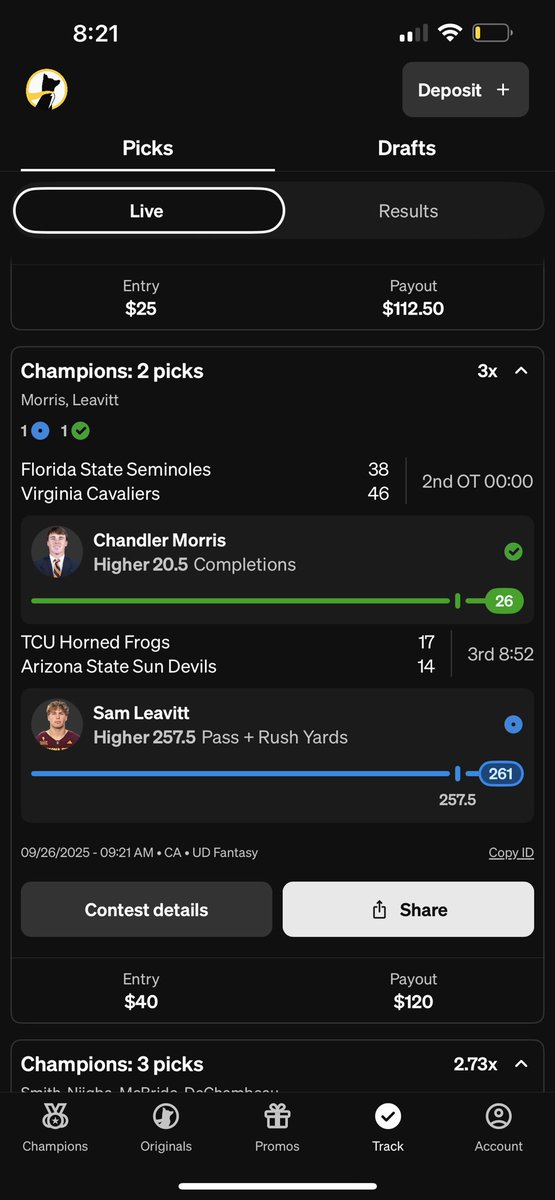This screenshot has width=555, height=1200.
Task: Tap Sam Leavitt player photo
Action: (57, 725)
